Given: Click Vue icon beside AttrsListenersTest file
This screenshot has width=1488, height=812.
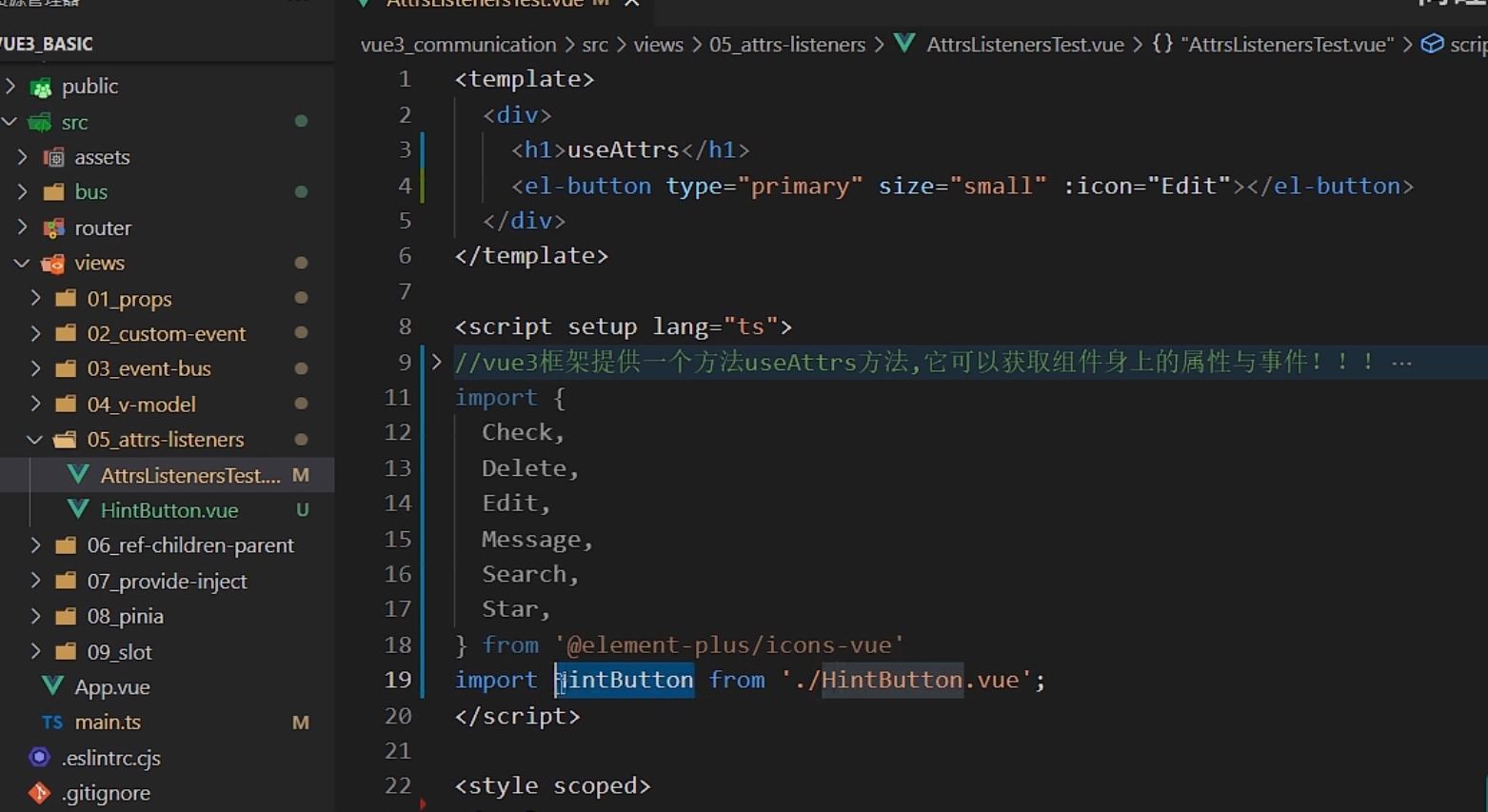Looking at the screenshot, I should tap(79, 474).
